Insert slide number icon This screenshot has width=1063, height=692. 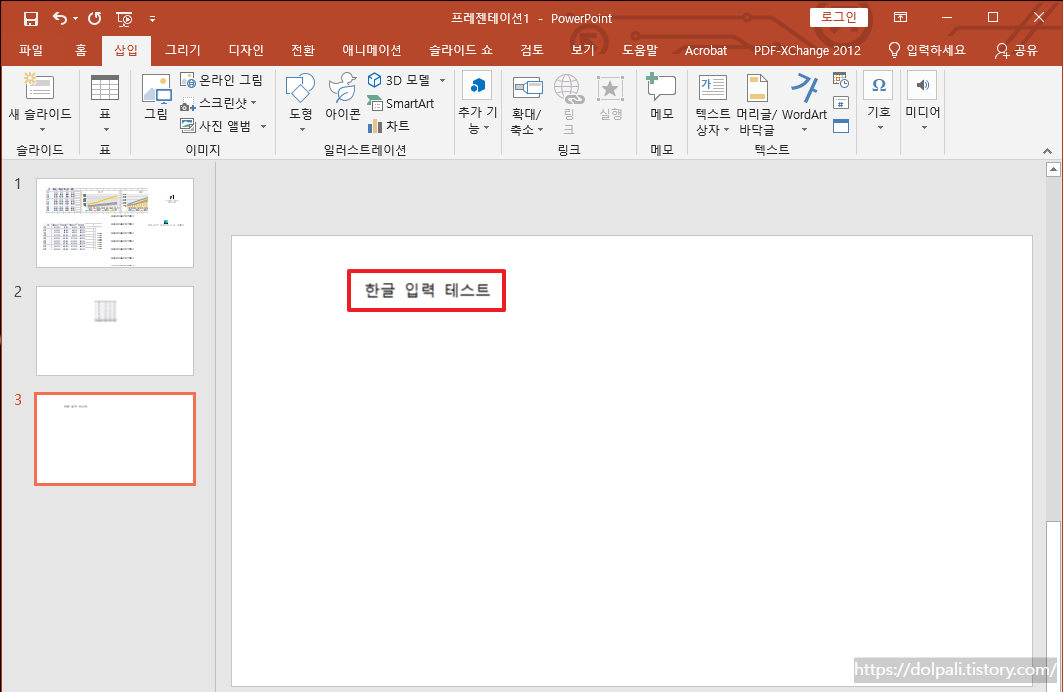(x=841, y=103)
